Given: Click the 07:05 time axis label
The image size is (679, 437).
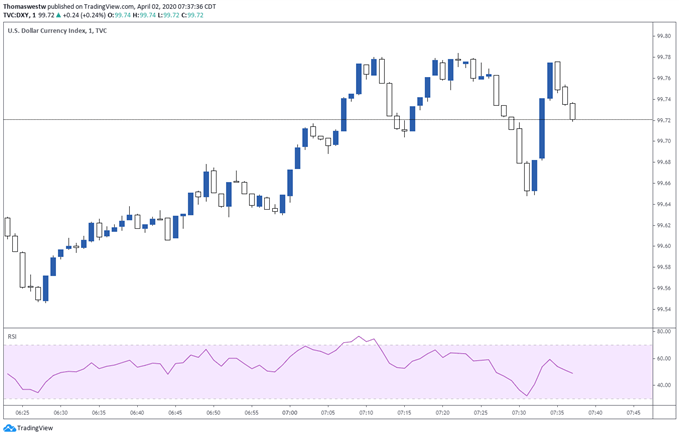Looking at the screenshot, I should tap(328, 413).
